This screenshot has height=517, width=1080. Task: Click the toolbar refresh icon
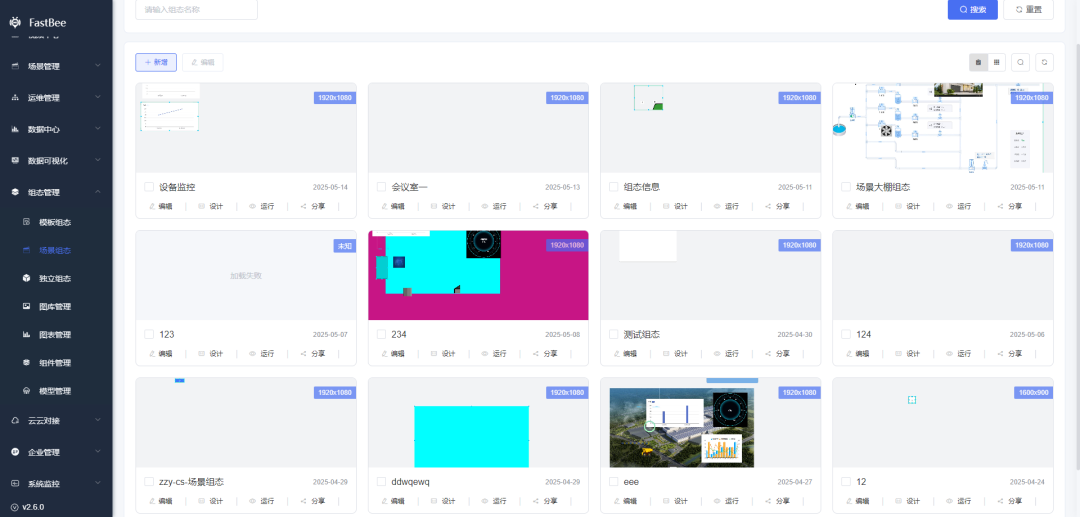coord(1044,62)
